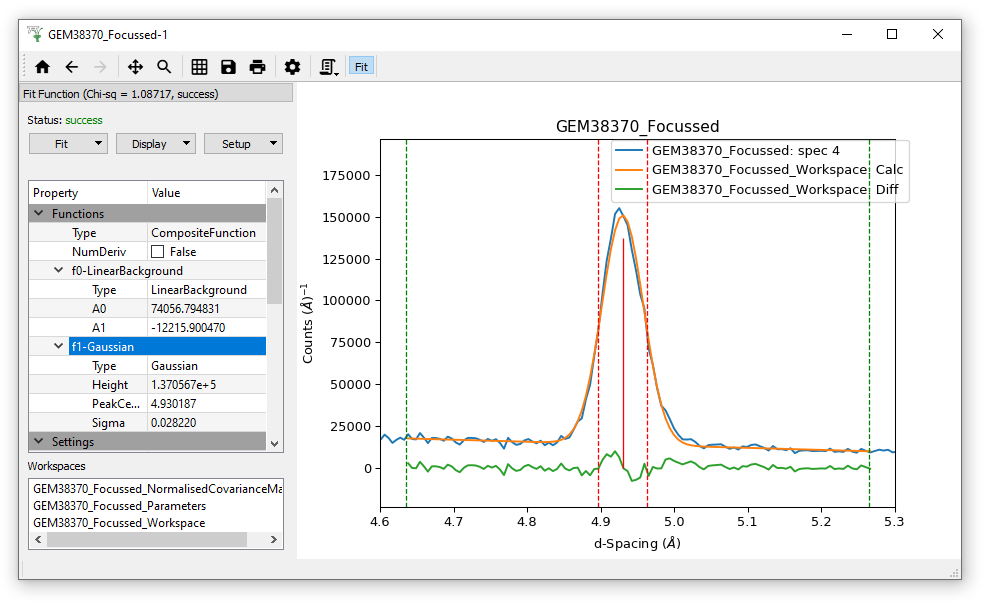Viewport: 986px width, 602px height.
Task: Collapse the f0-LinearBackground node
Action: tap(60, 271)
